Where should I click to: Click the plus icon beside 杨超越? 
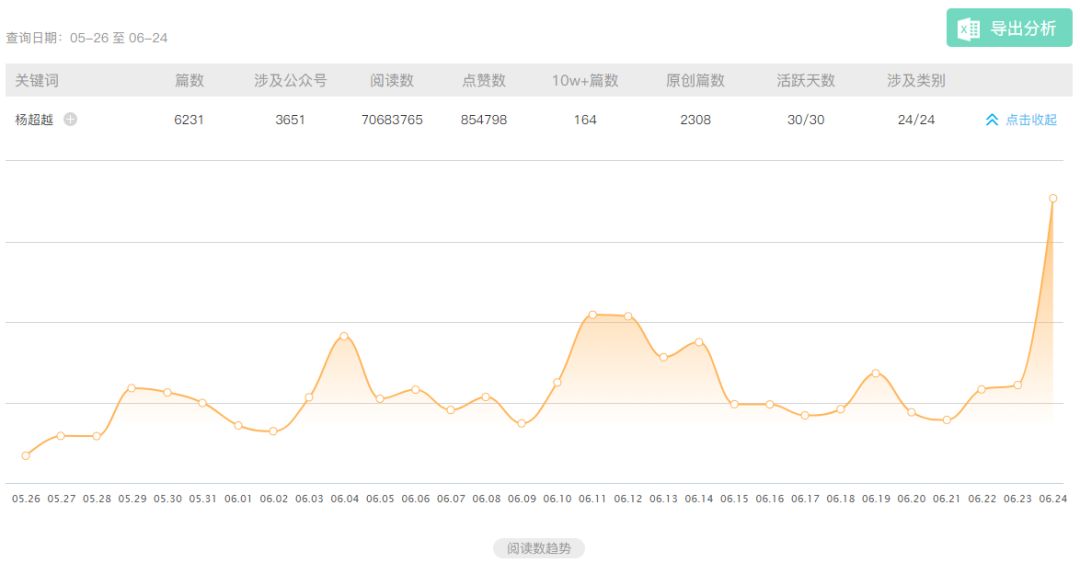tap(71, 119)
